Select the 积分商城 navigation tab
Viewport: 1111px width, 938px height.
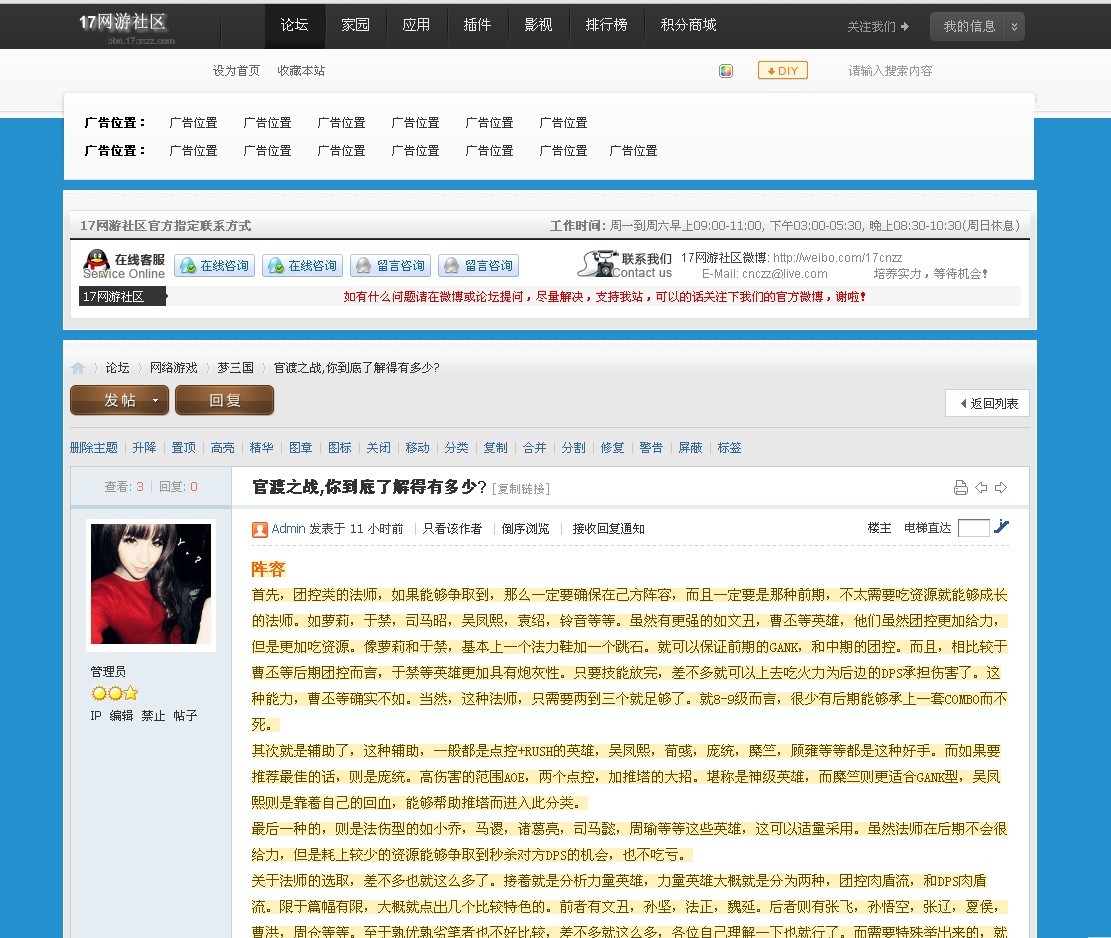click(x=689, y=26)
